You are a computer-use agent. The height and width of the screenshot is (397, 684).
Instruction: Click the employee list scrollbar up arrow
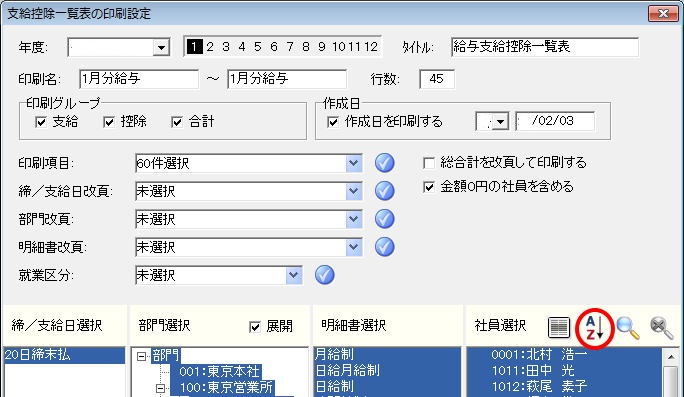[x=671, y=356]
